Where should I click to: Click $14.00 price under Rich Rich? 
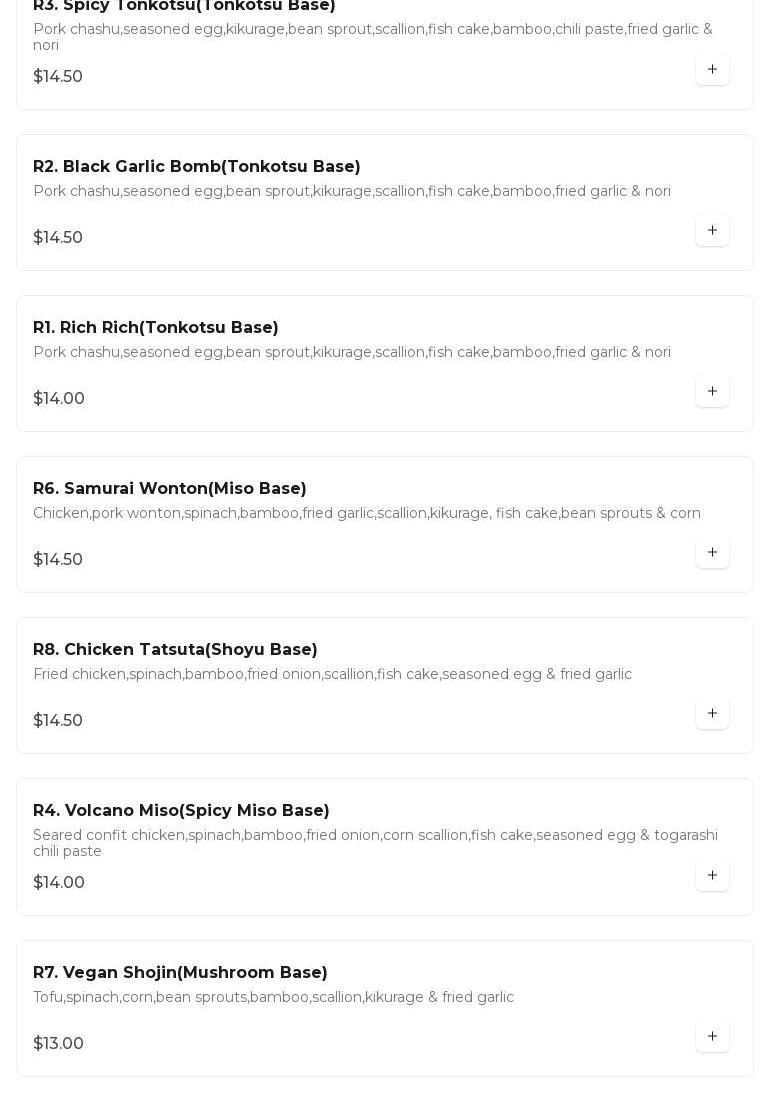point(59,399)
